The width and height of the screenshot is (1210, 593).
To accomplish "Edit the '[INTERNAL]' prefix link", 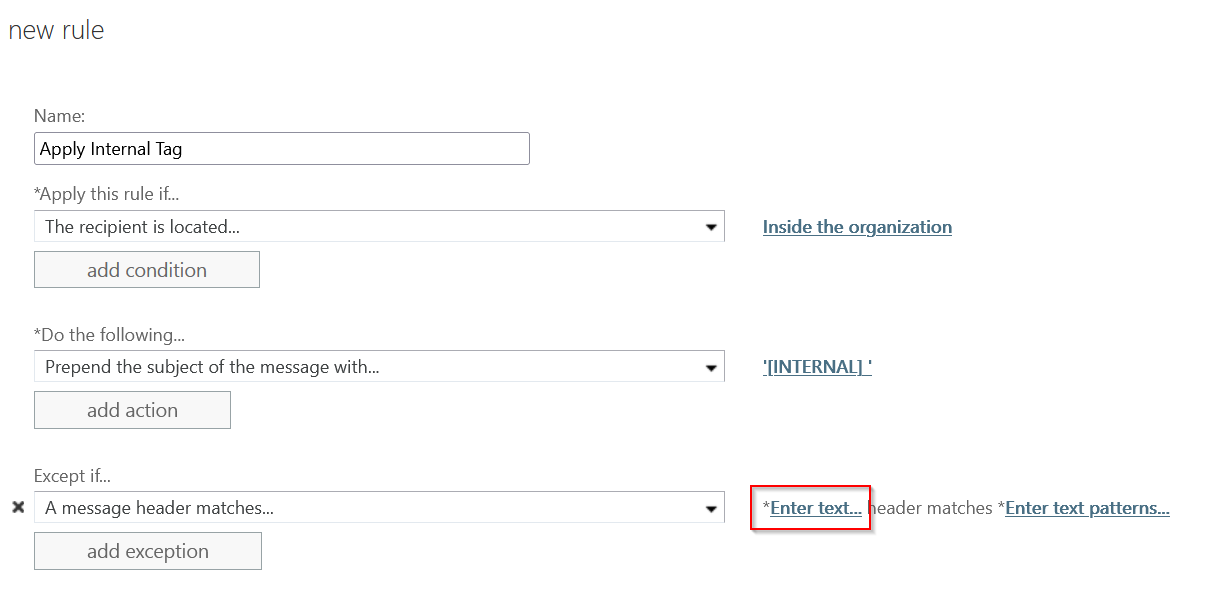I will (817, 367).
